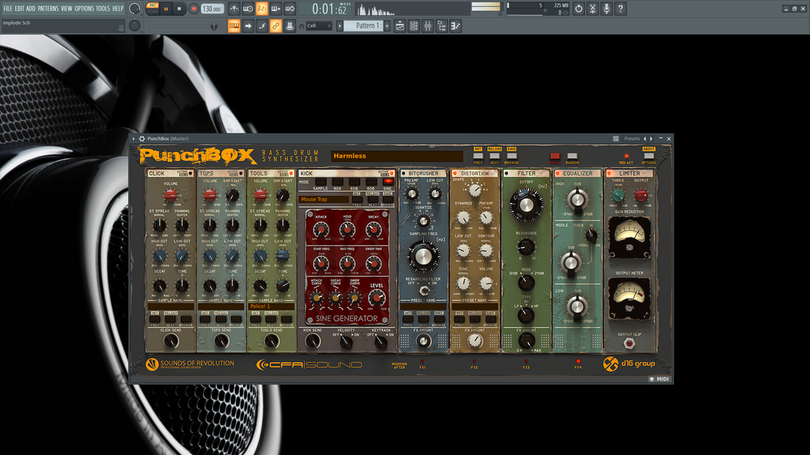The width and height of the screenshot is (810, 455).
Task: Open the VIEW menu
Action: (67, 8)
